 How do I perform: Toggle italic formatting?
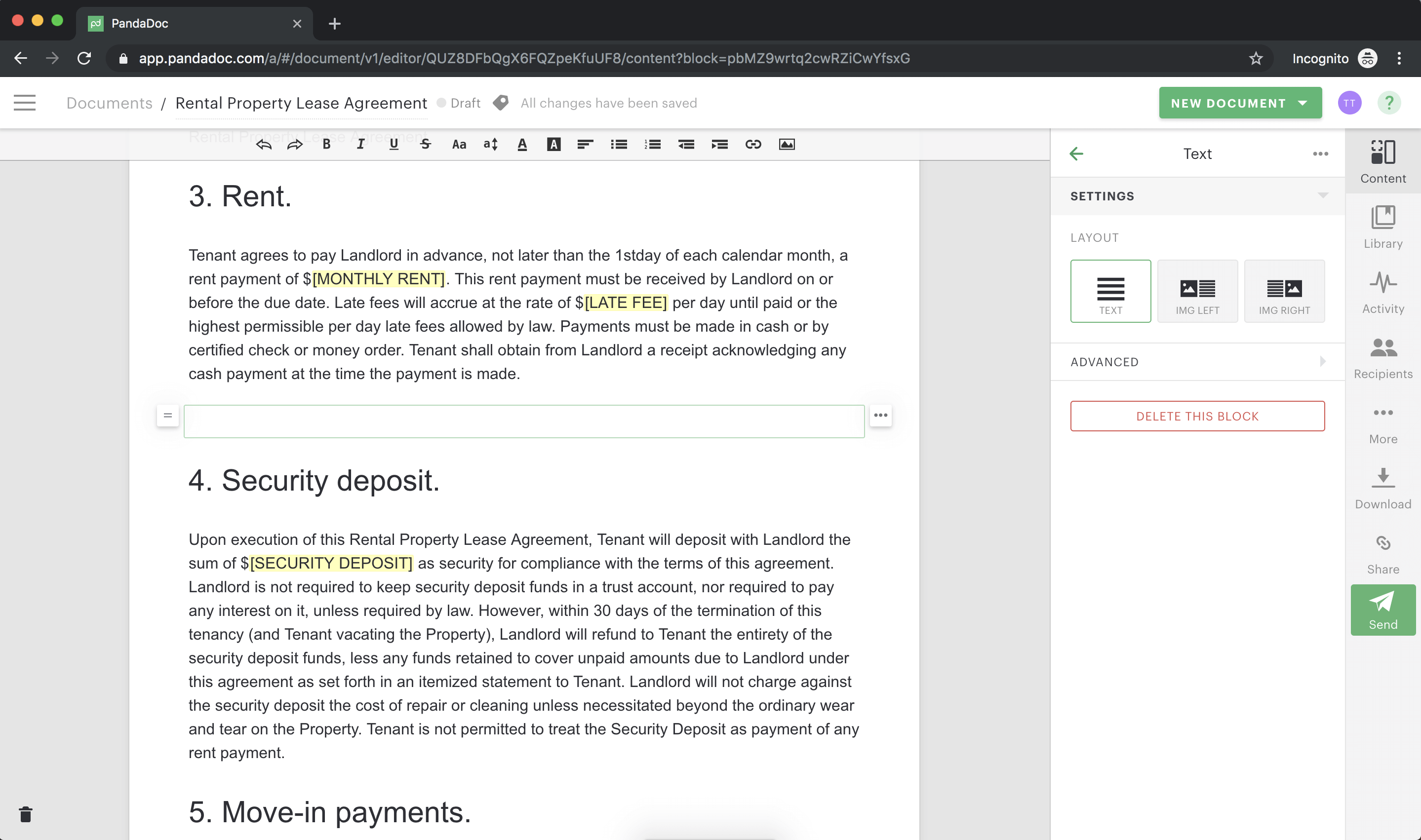click(360, 144)
